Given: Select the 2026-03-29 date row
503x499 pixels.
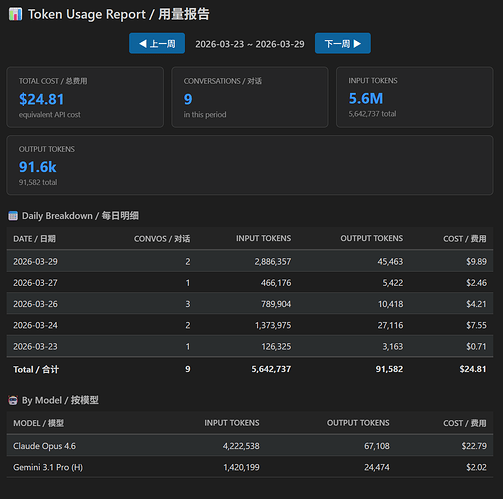Looking at the screenshot, I should click(x=250, y=261).
